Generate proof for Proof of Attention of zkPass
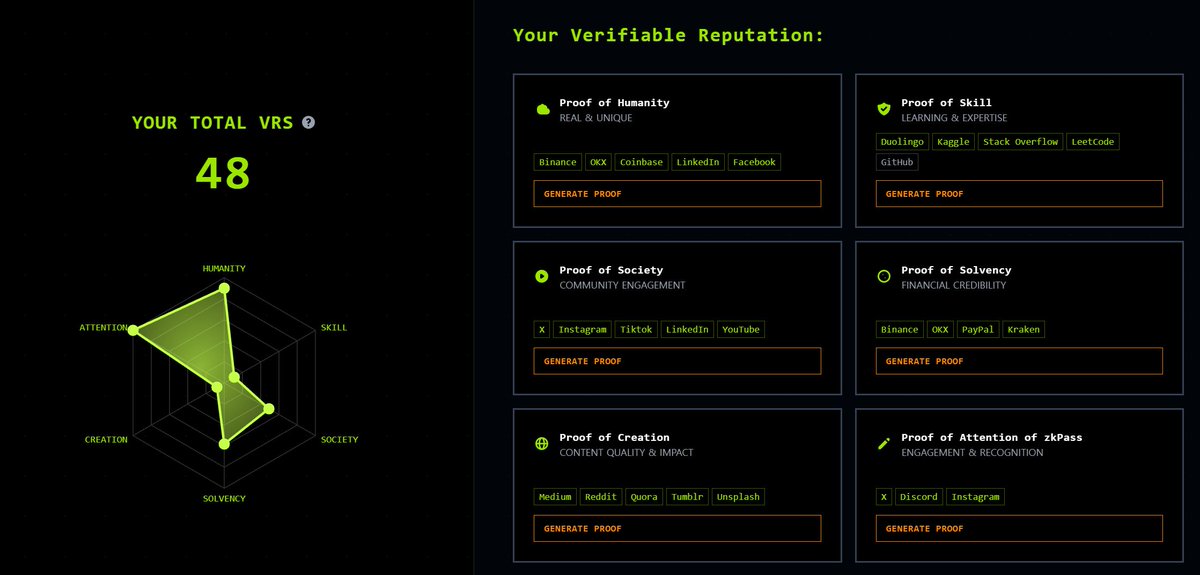This screenshot has width=1200, height=575. [x=1019, y=528]
